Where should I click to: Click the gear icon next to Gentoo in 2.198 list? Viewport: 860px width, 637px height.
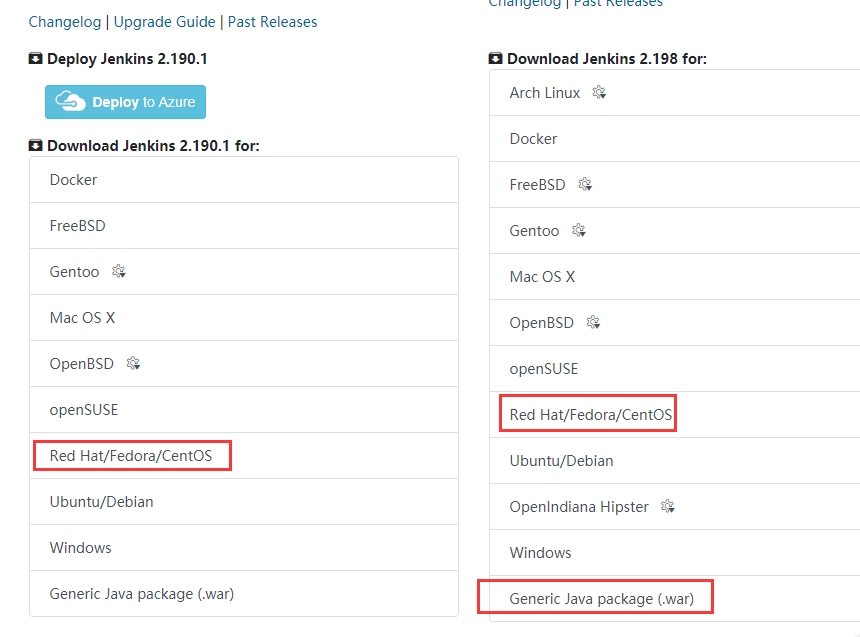tap(579, 230)
